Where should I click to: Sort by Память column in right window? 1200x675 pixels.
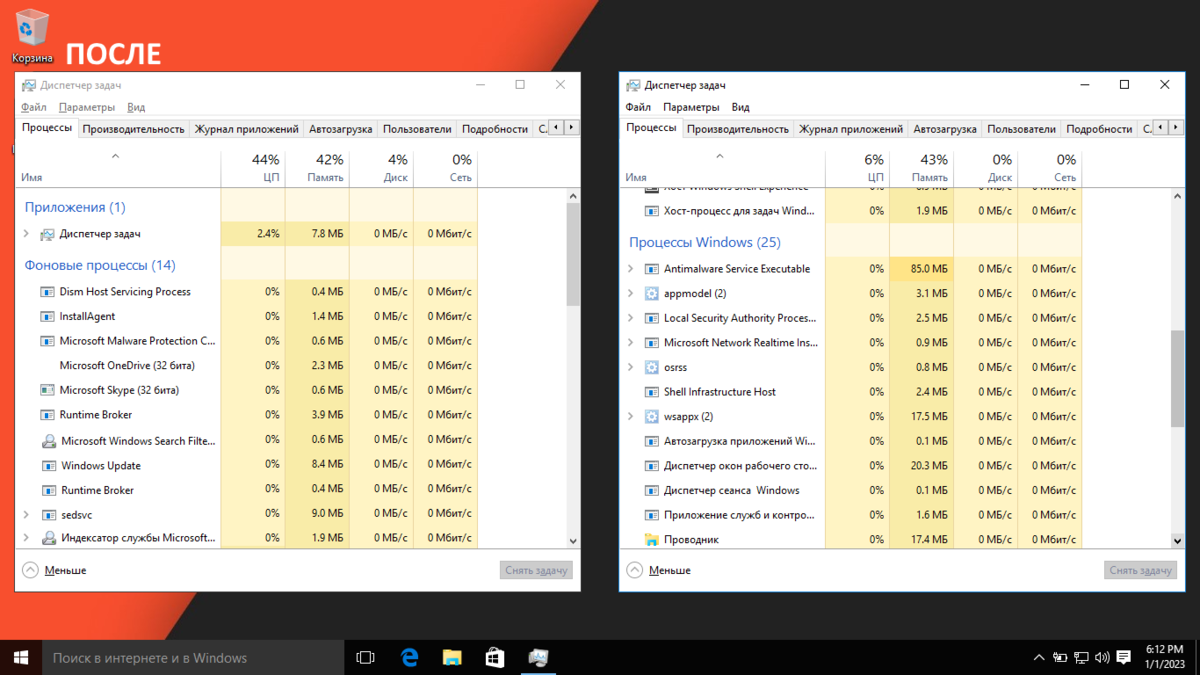(921, 168)
